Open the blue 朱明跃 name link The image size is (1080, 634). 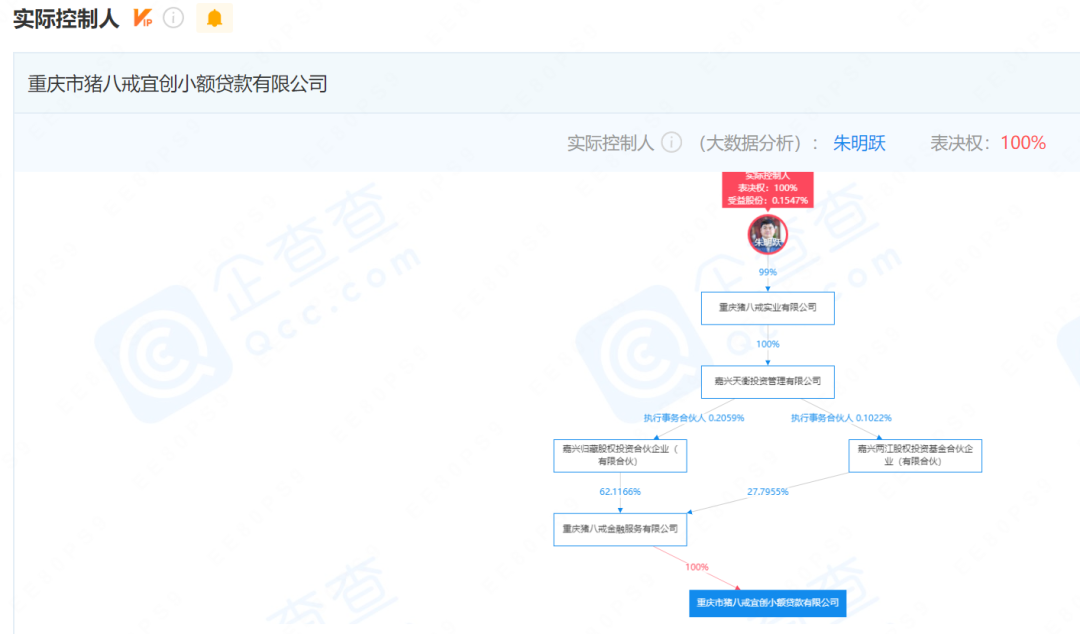[859, 143]
